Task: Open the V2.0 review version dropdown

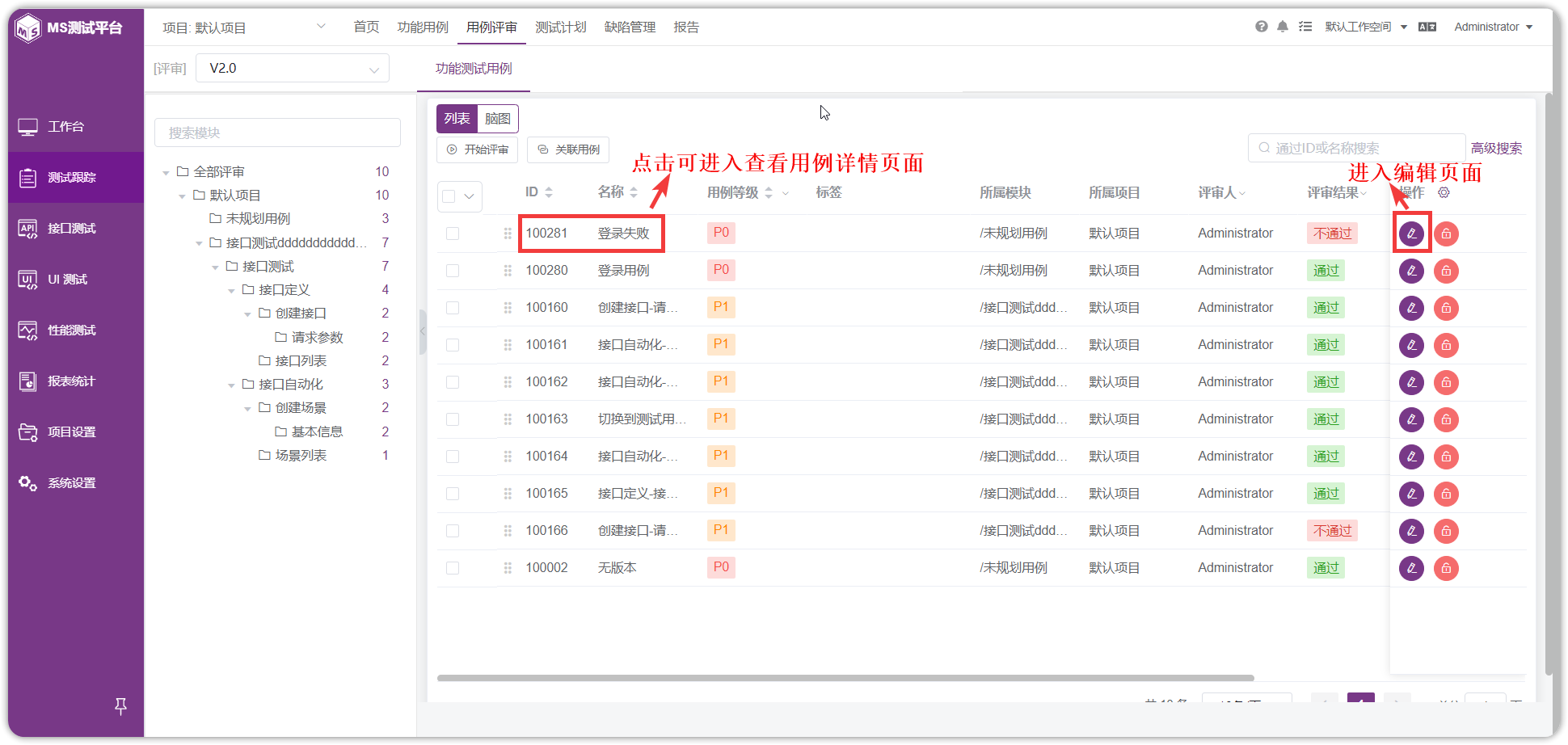Action: tap(293, 68)
